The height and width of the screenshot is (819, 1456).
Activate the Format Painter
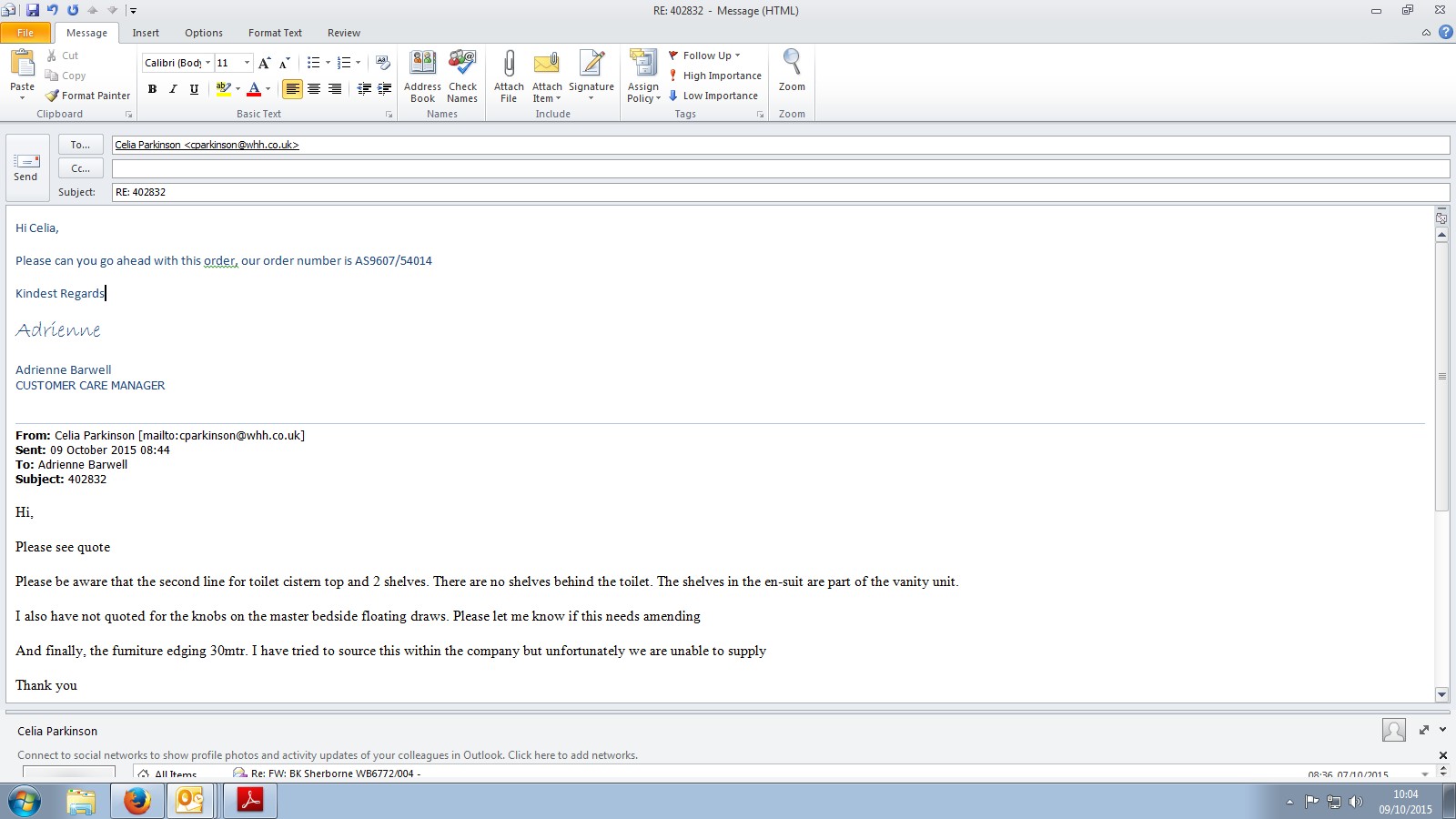coord(88,96)
